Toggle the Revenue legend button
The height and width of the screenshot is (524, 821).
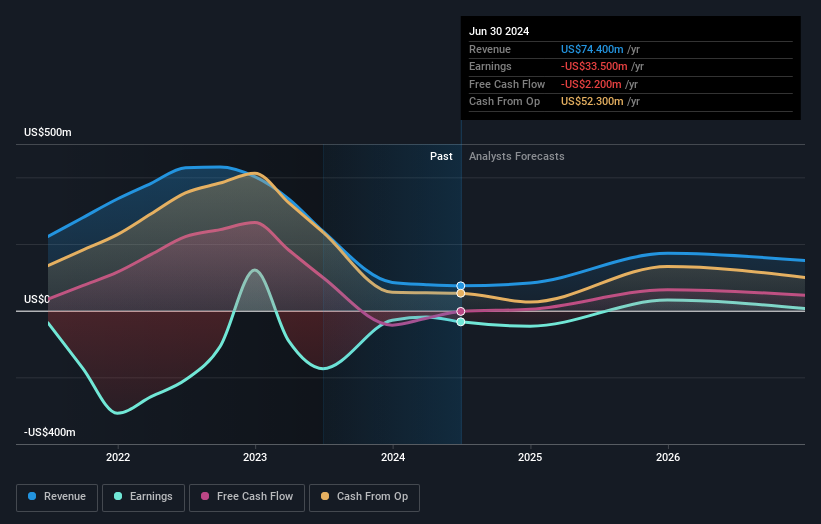coord(57,497)
